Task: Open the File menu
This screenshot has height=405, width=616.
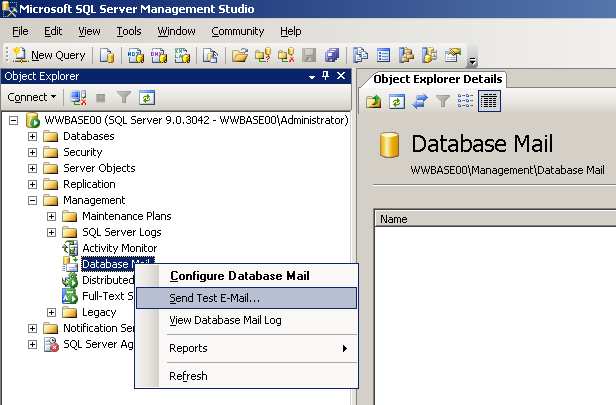Action: click(x=20, y=31)
